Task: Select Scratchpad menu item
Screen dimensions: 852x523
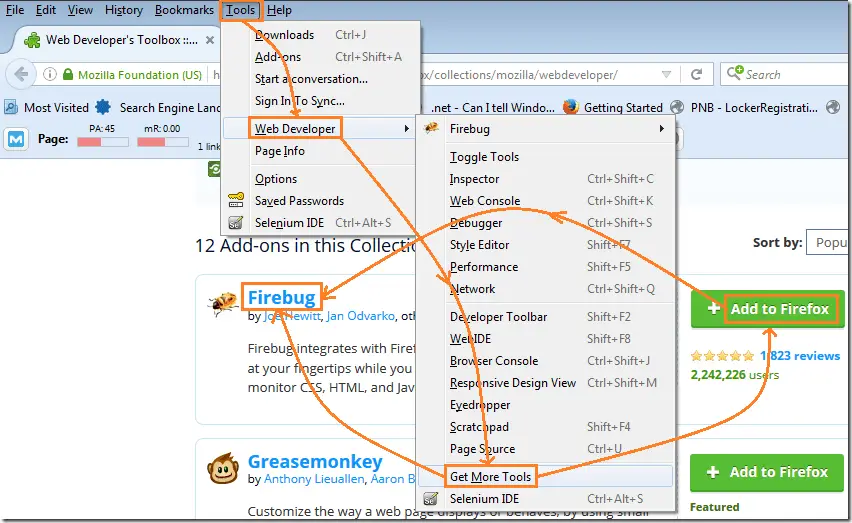Action: (x=546, y=427)
